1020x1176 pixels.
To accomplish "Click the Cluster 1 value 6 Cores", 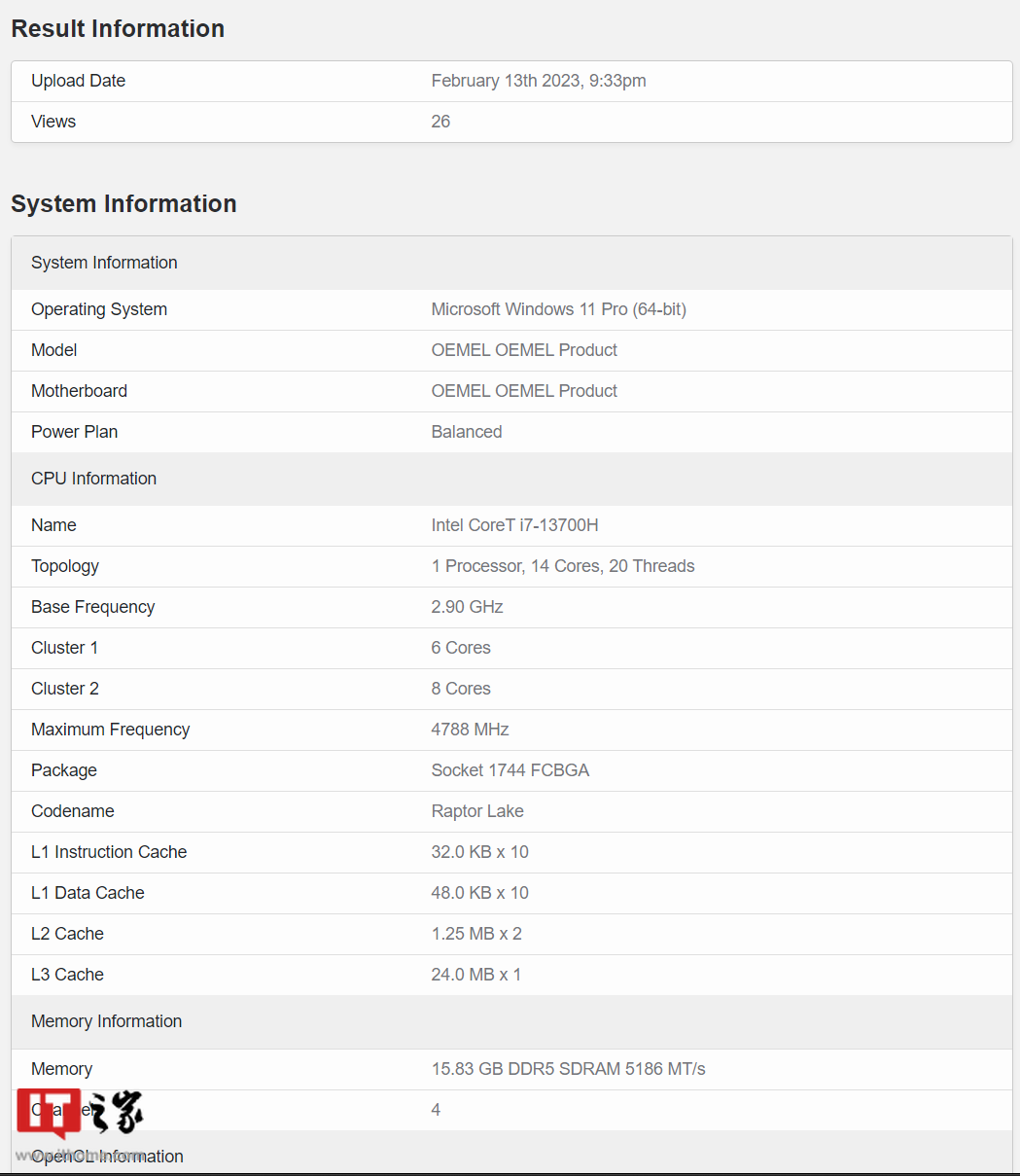I will coord(461,648).
